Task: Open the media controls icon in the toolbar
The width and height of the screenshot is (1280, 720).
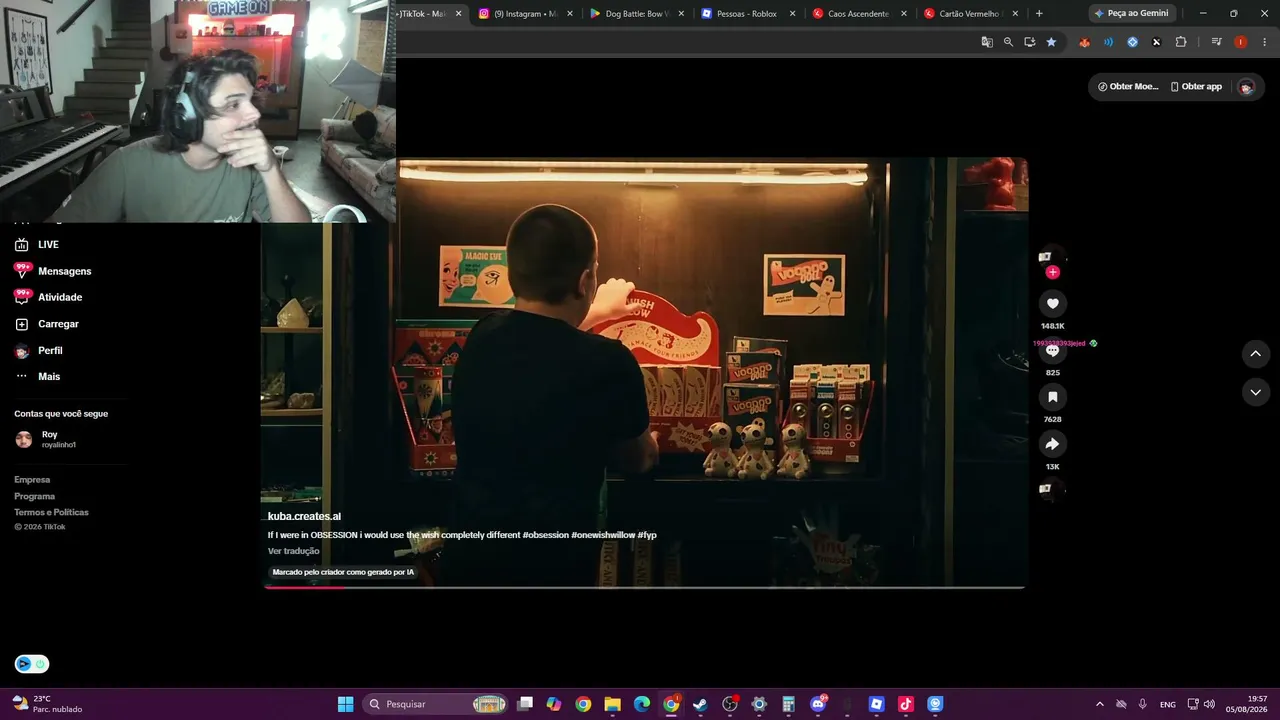Action: click(x=1216, y=42)
